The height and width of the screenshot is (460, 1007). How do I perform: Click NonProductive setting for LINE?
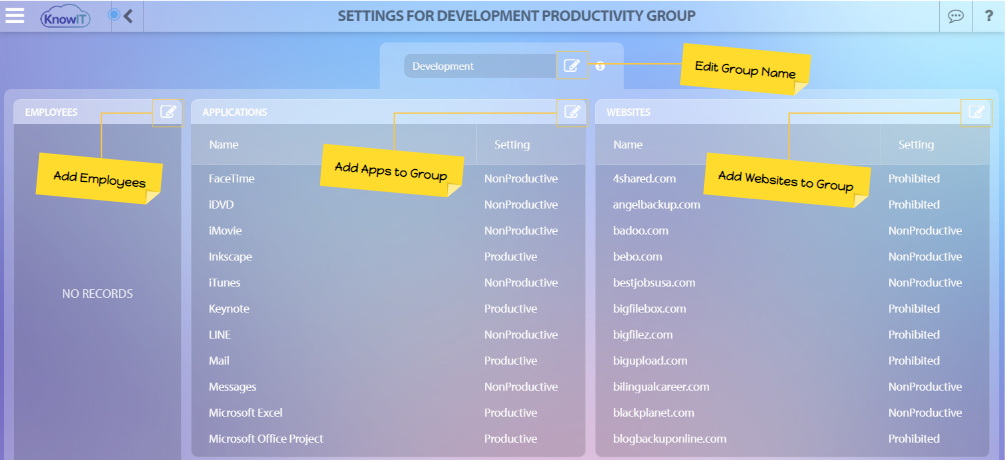point(521,335)
